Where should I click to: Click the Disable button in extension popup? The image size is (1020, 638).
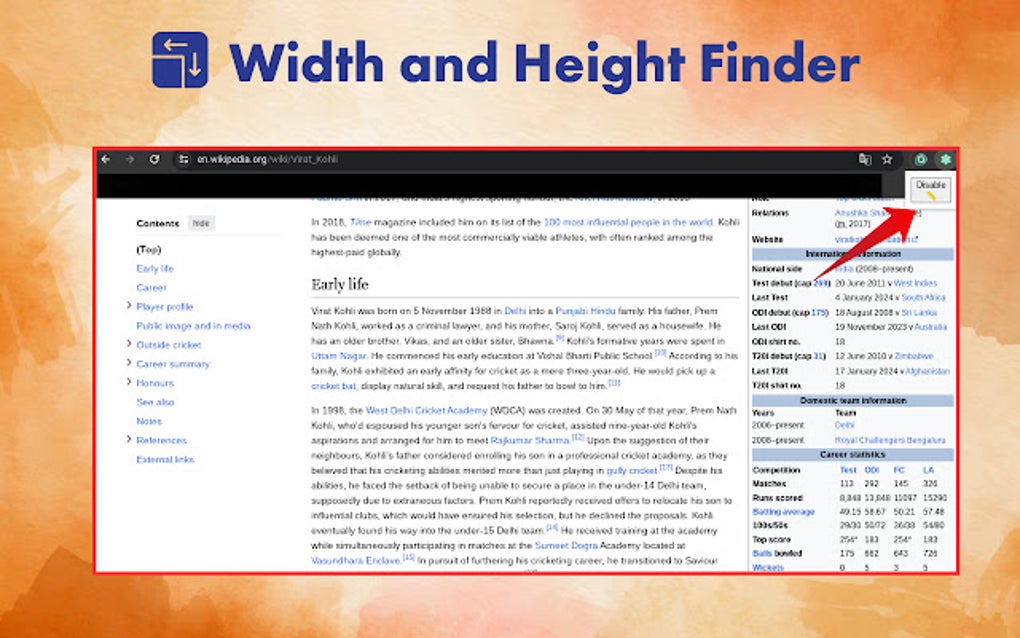click(931, 189)
